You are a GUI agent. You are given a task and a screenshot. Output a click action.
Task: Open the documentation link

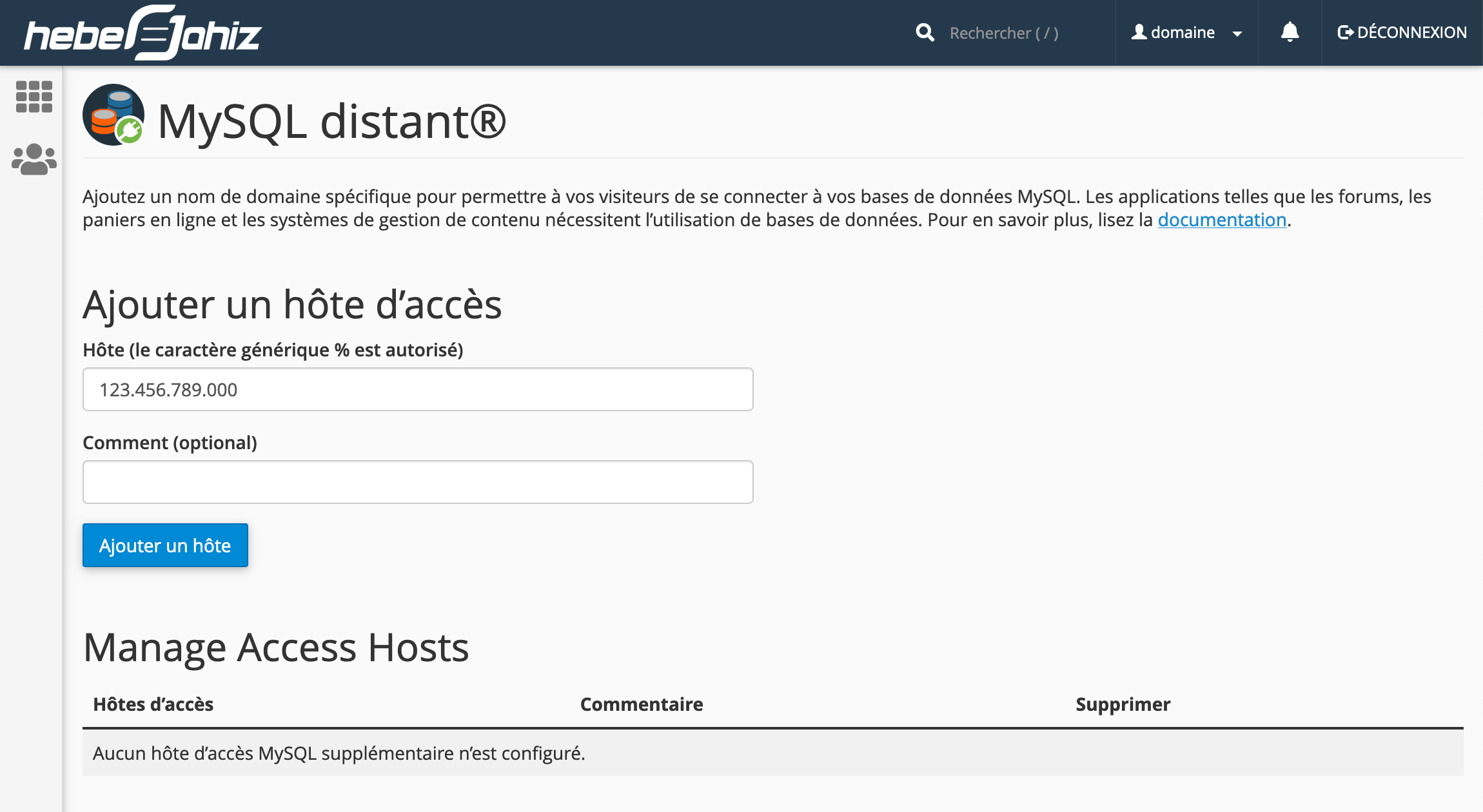pos(1222,220)
